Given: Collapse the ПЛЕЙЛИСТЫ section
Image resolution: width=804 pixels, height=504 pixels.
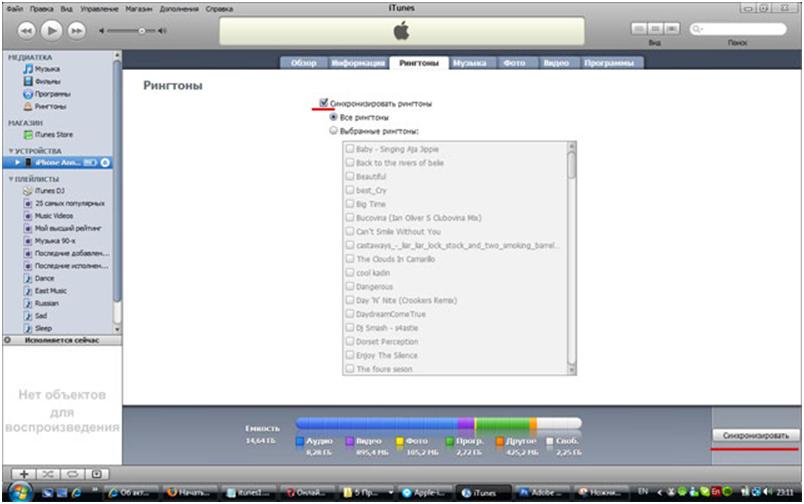Looking at the screenshot, I should point(10,179).
